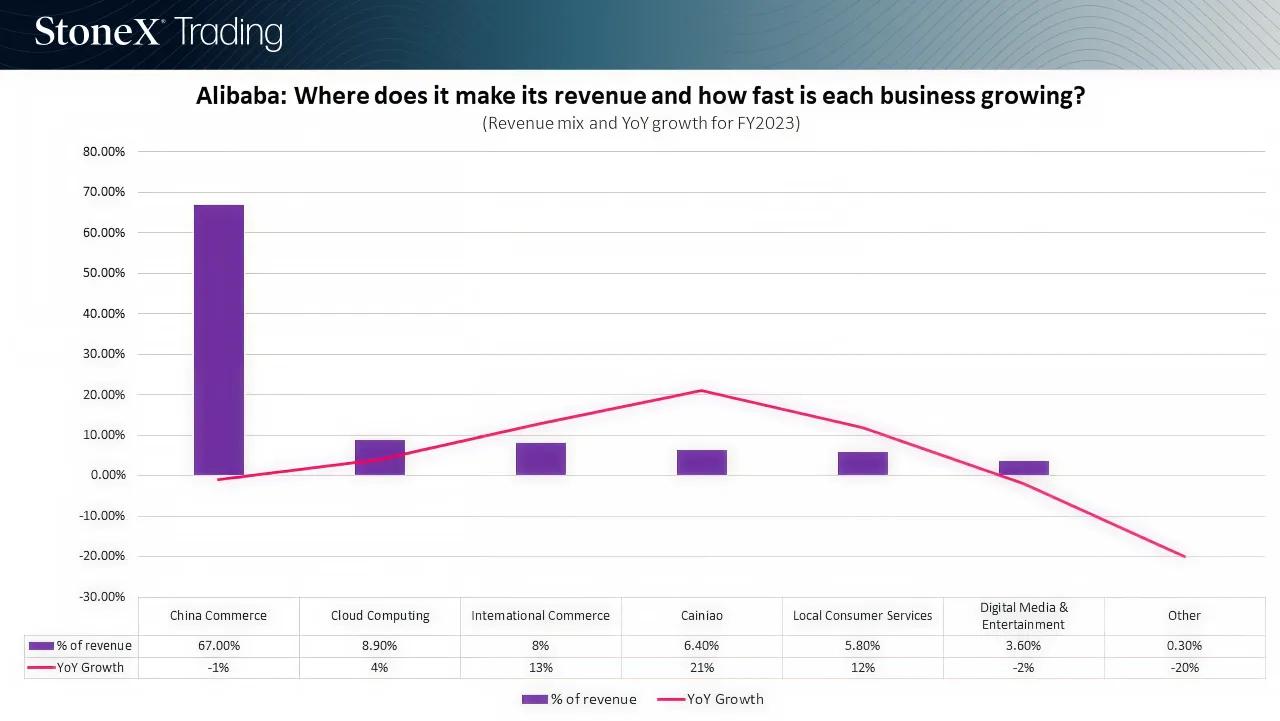Click the "Local Consumer Services" column header

pyautogui.click(x=863, y=616)
